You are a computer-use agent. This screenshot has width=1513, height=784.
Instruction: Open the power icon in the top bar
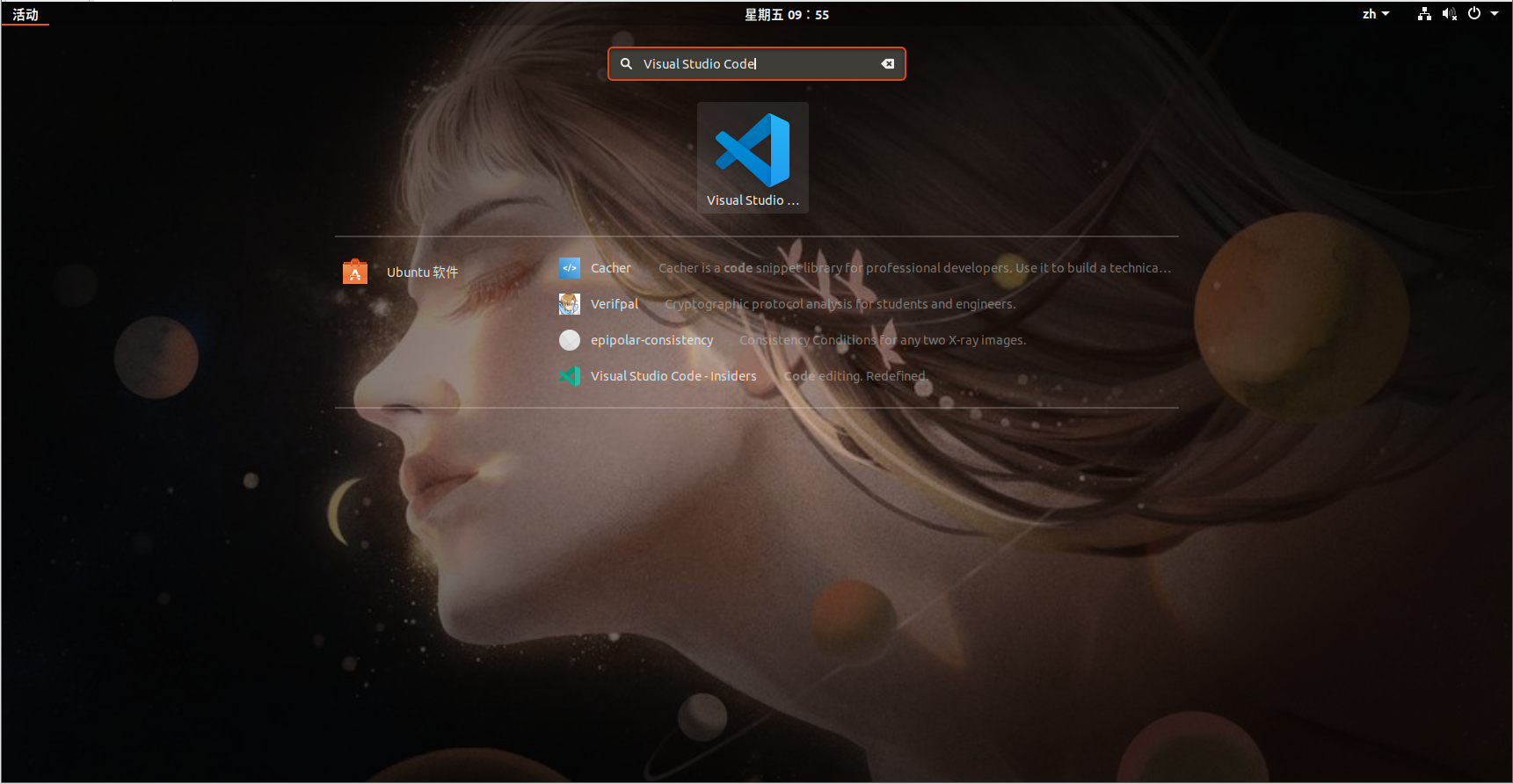(1474, 14)
